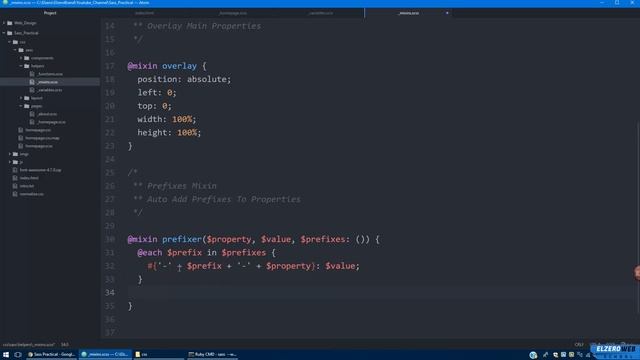Click the Sass_Practical folder icon
This screenshot has width=640, height=360.
10,33
